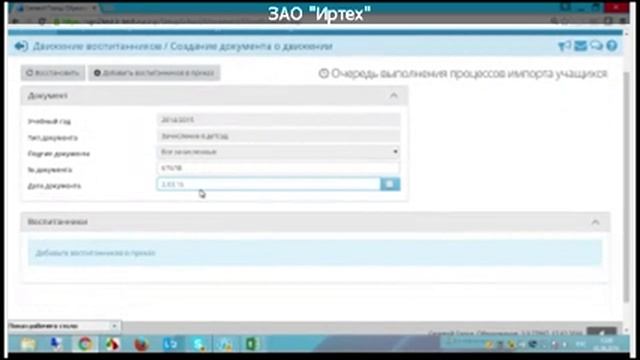Open File Explorer from the taskbar
The width and height of the screenshot is (640, 360).
pos(28,344)
